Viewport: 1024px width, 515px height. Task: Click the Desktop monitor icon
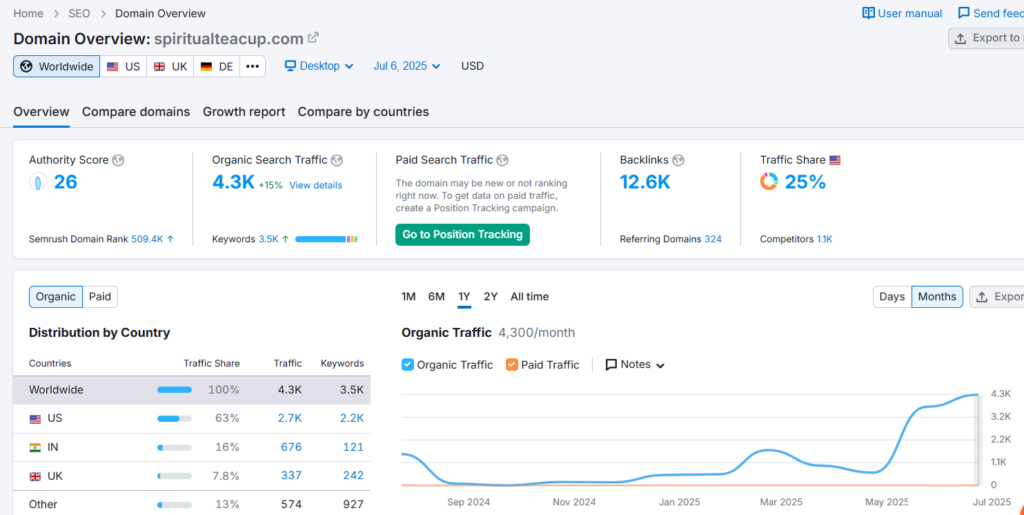(290, 66)
